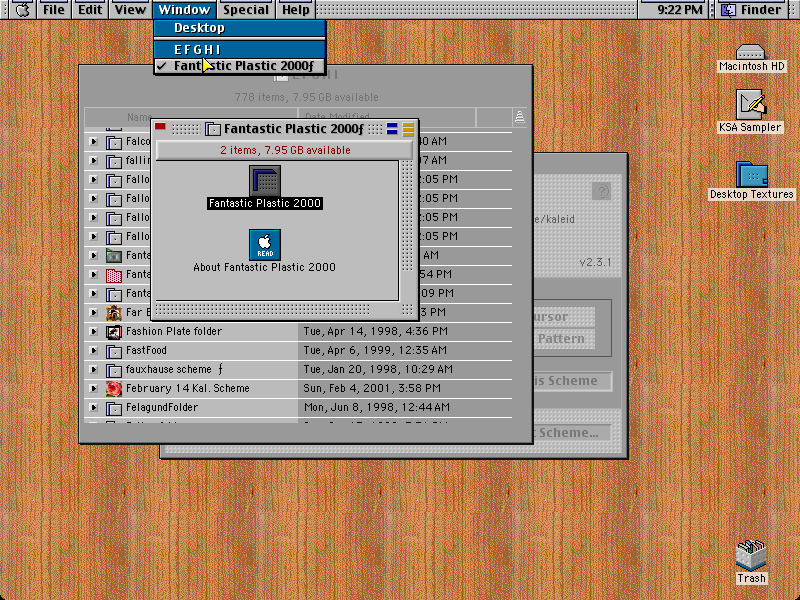Select the 'Fashion Plate folder' name text
This screenshot has width=800, height=600.
click(x=173, y=332)
